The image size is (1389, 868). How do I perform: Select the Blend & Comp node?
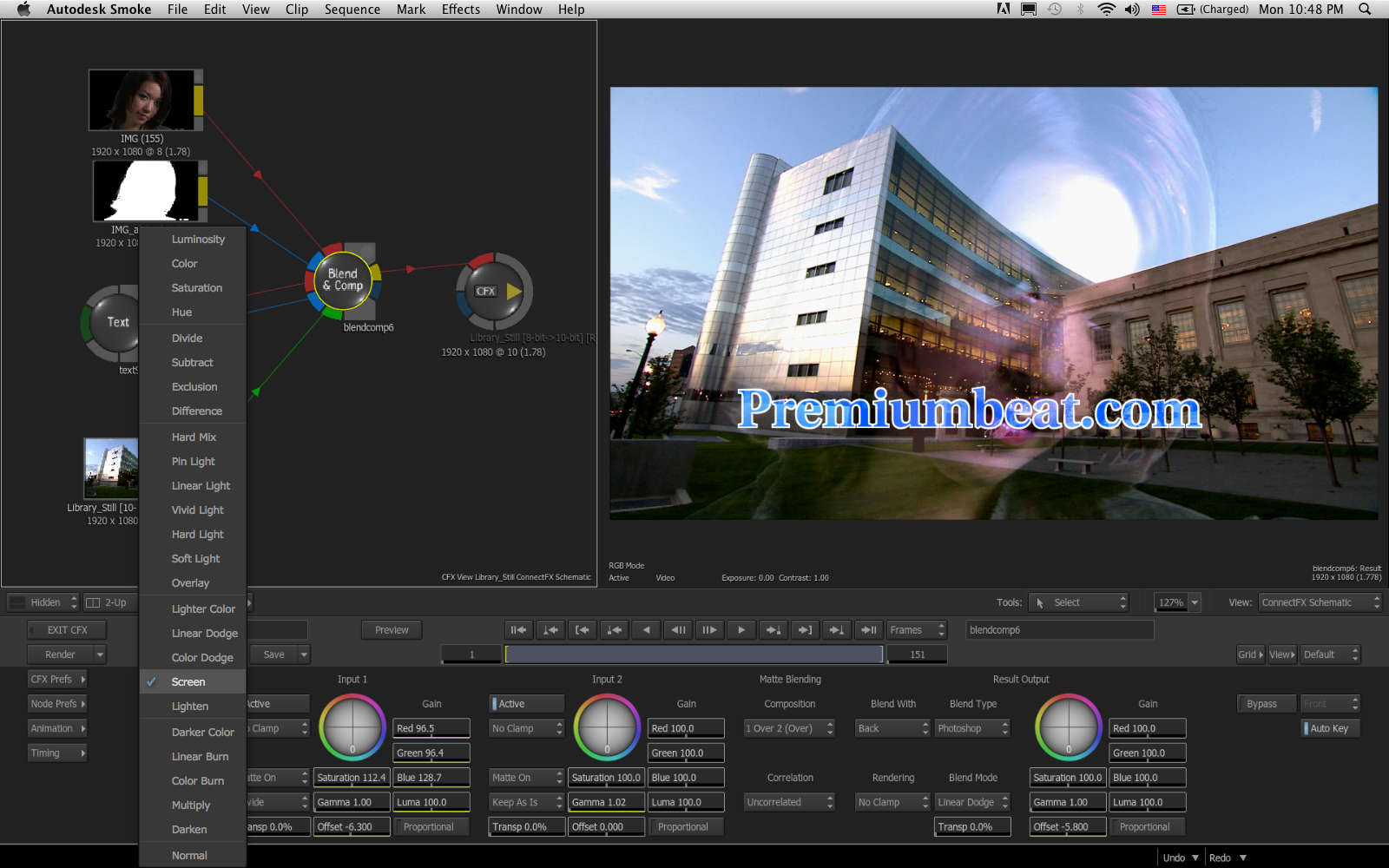pos(344,279)
